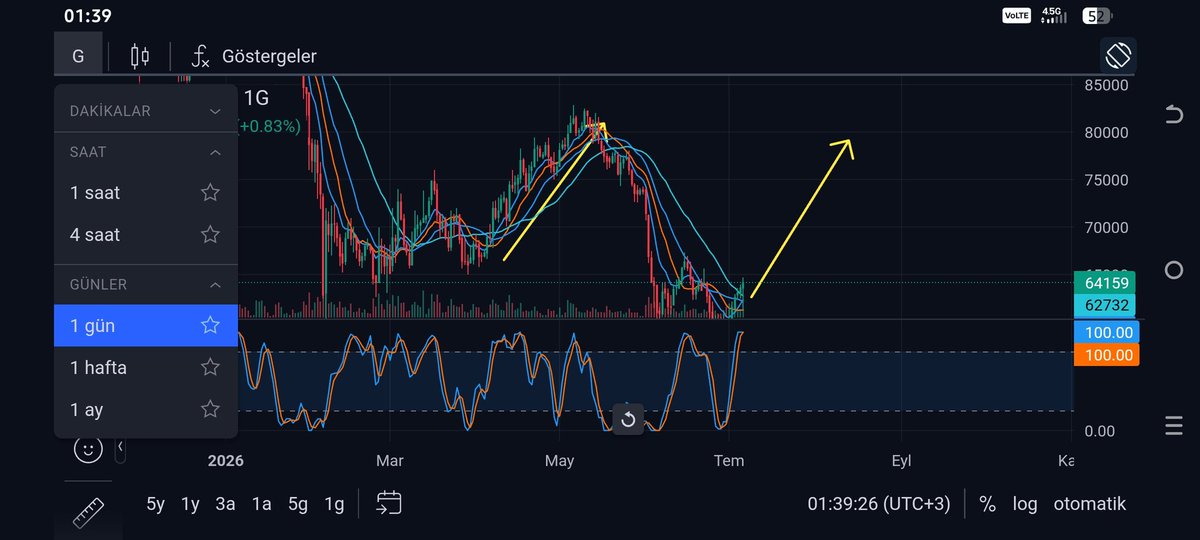Image resolution: width=1200 pixels, height=540 pixels.
Task: Tap the 2026 time axis label
Action: tap(226, 461)
